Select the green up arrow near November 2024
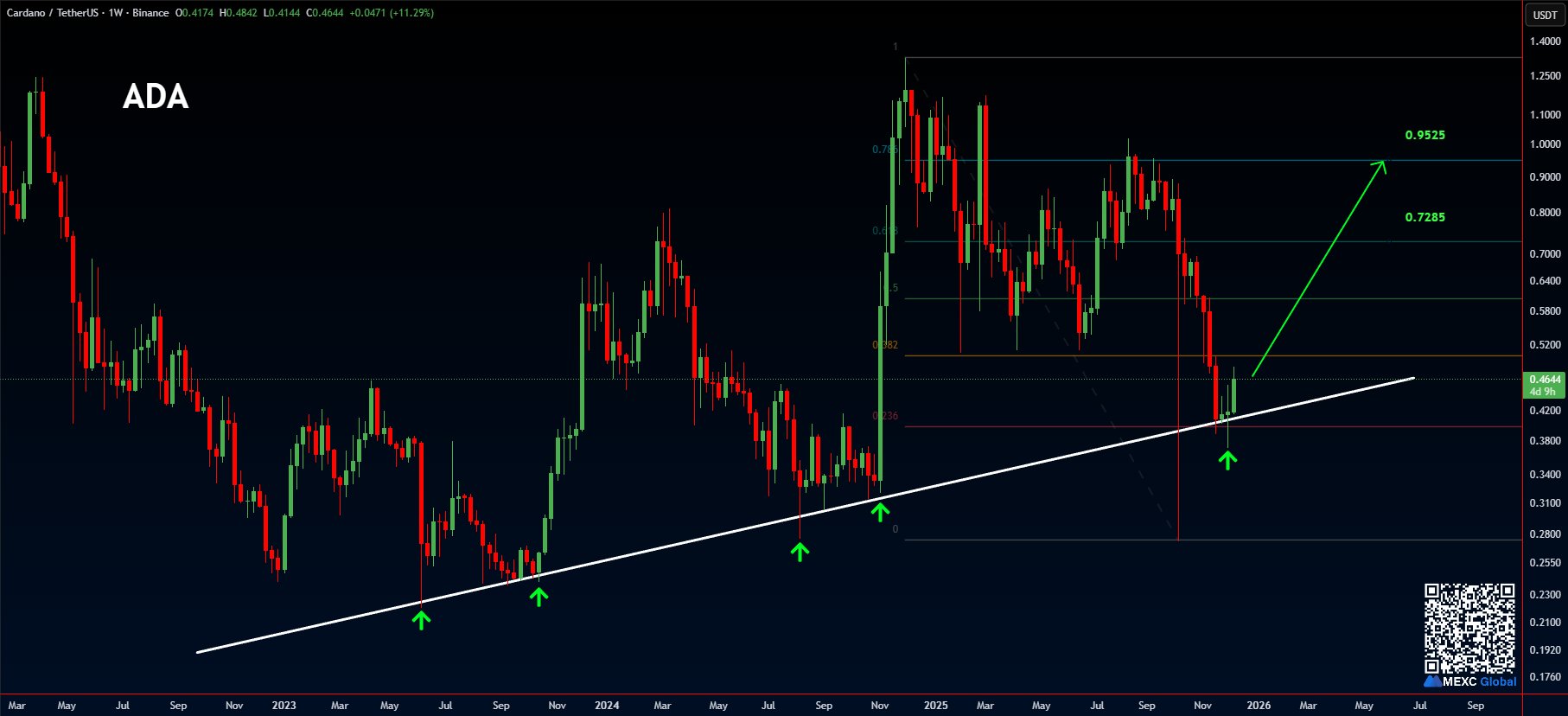 click(x=880, y=512)
